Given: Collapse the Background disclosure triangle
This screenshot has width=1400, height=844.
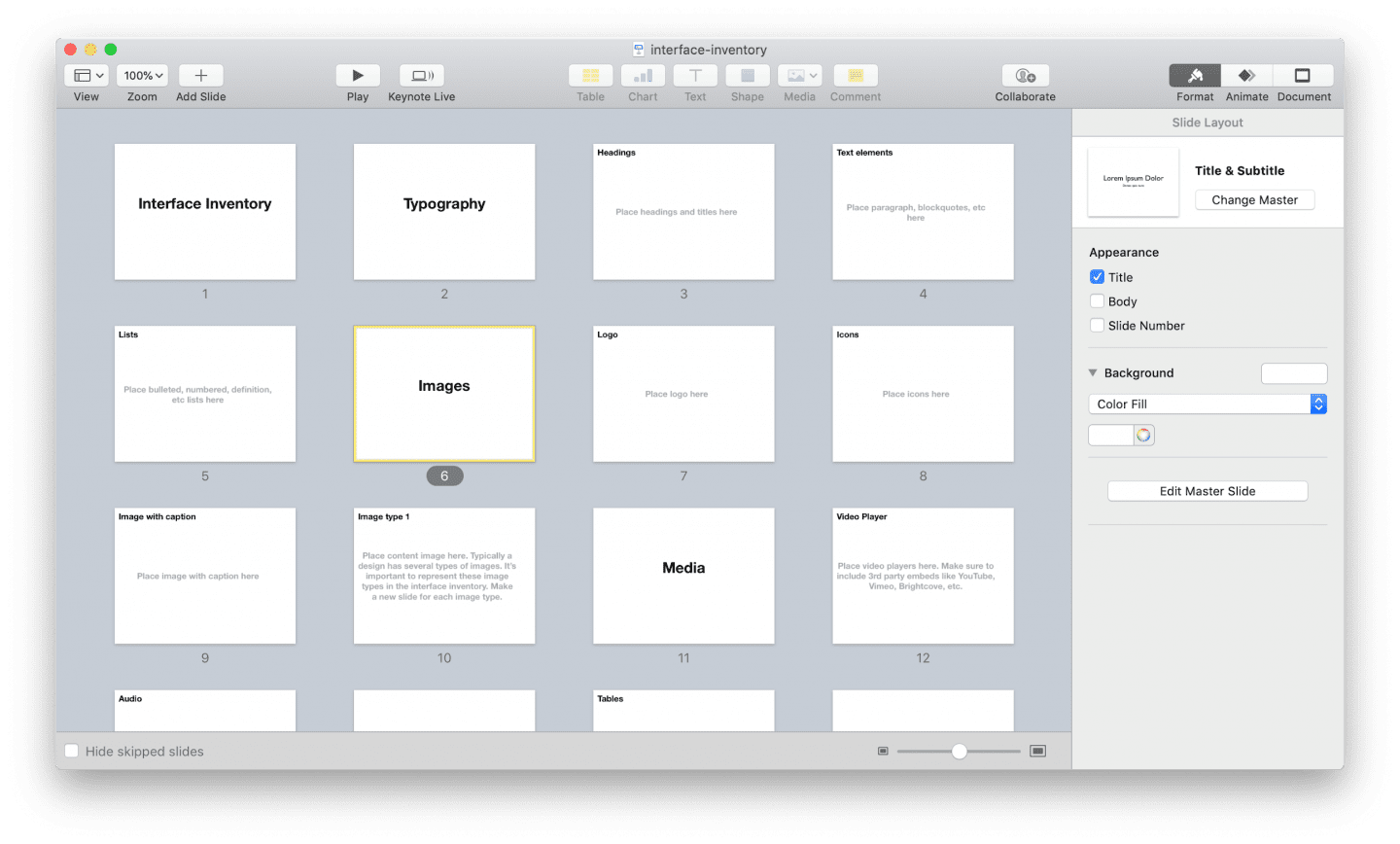Looking at the screenshot, I should pos(1093,372).
